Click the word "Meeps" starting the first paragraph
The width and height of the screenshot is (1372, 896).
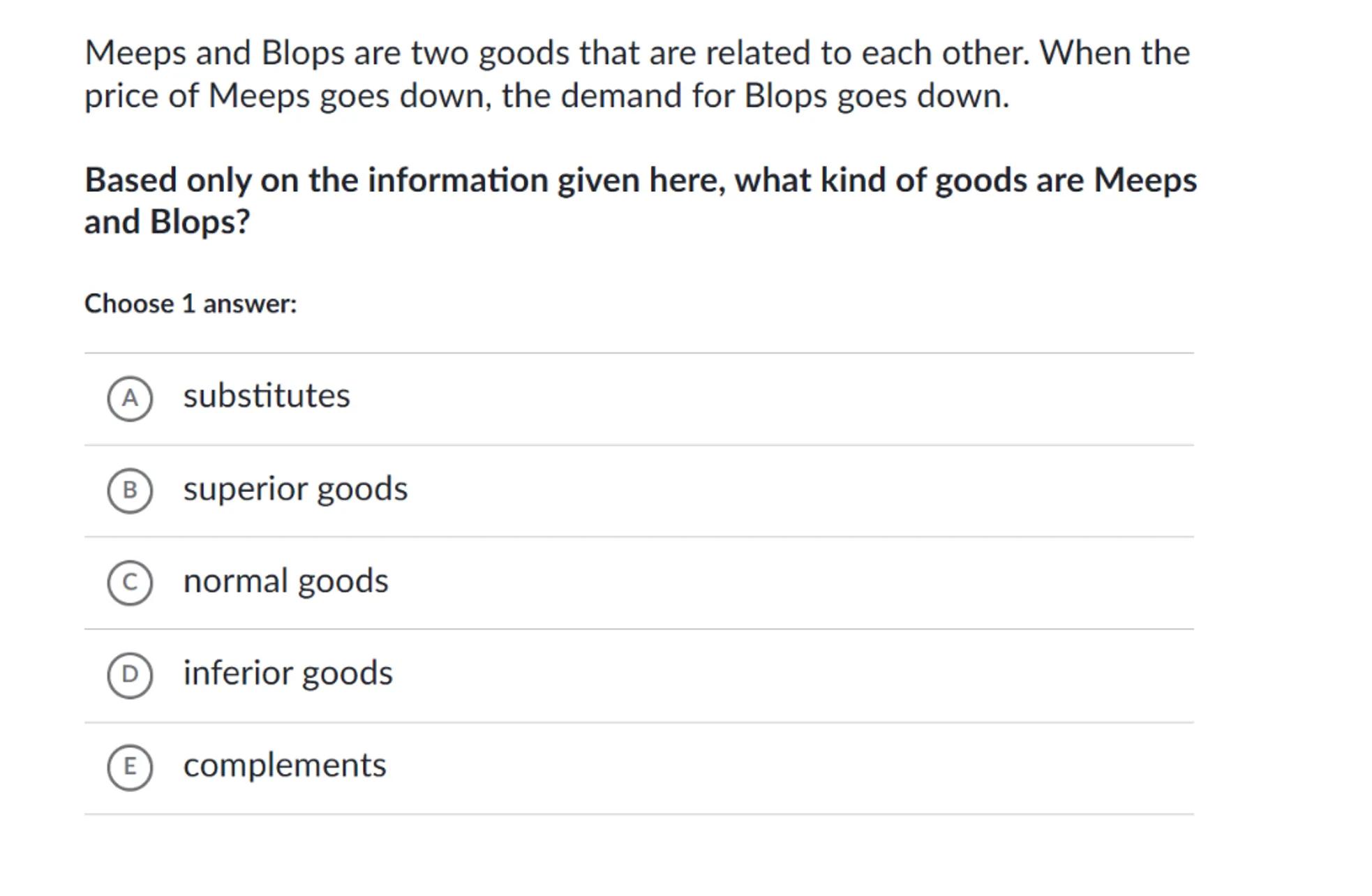click(135, 53)
